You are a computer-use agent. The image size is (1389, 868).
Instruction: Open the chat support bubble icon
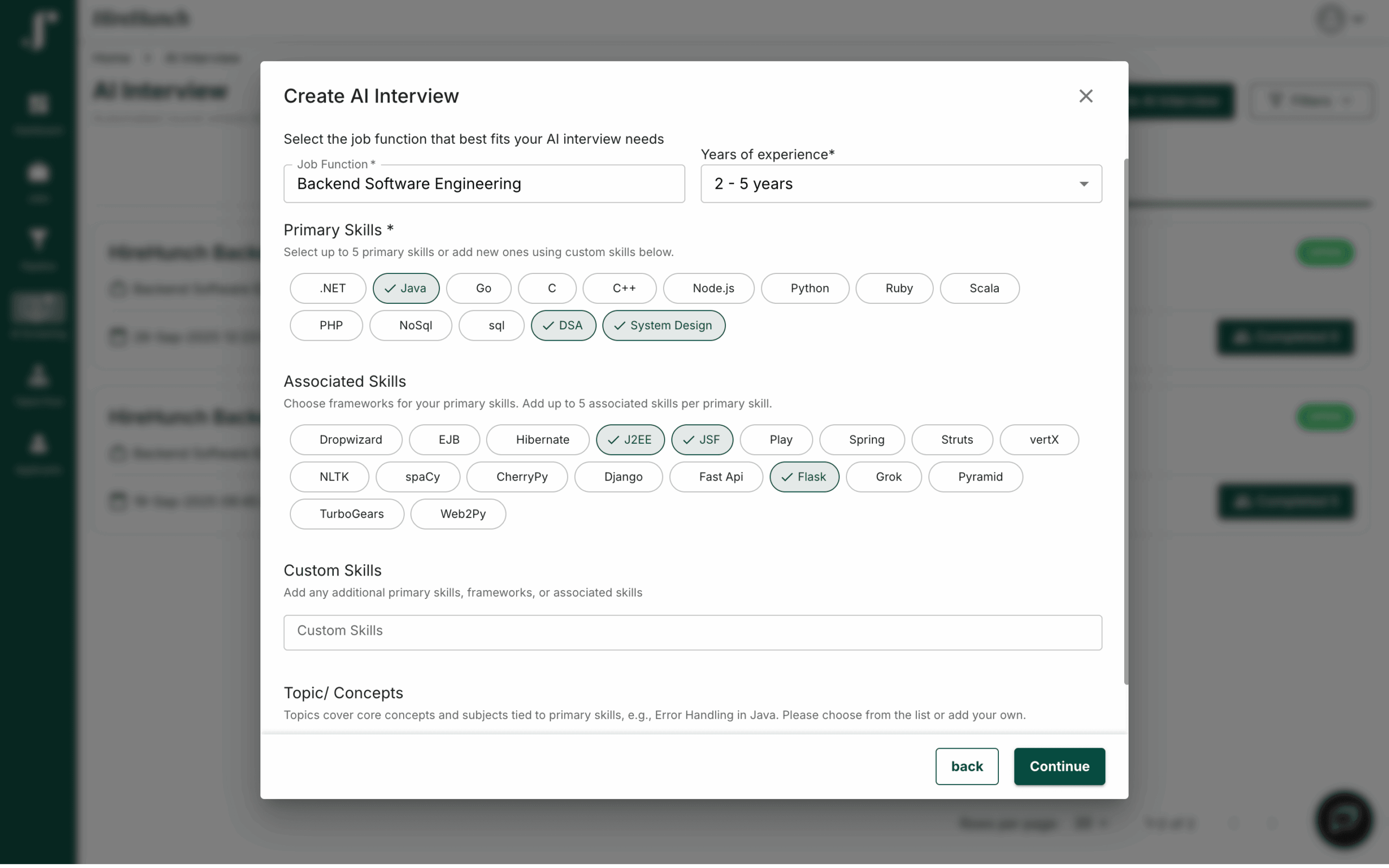tap(1344, 819)
